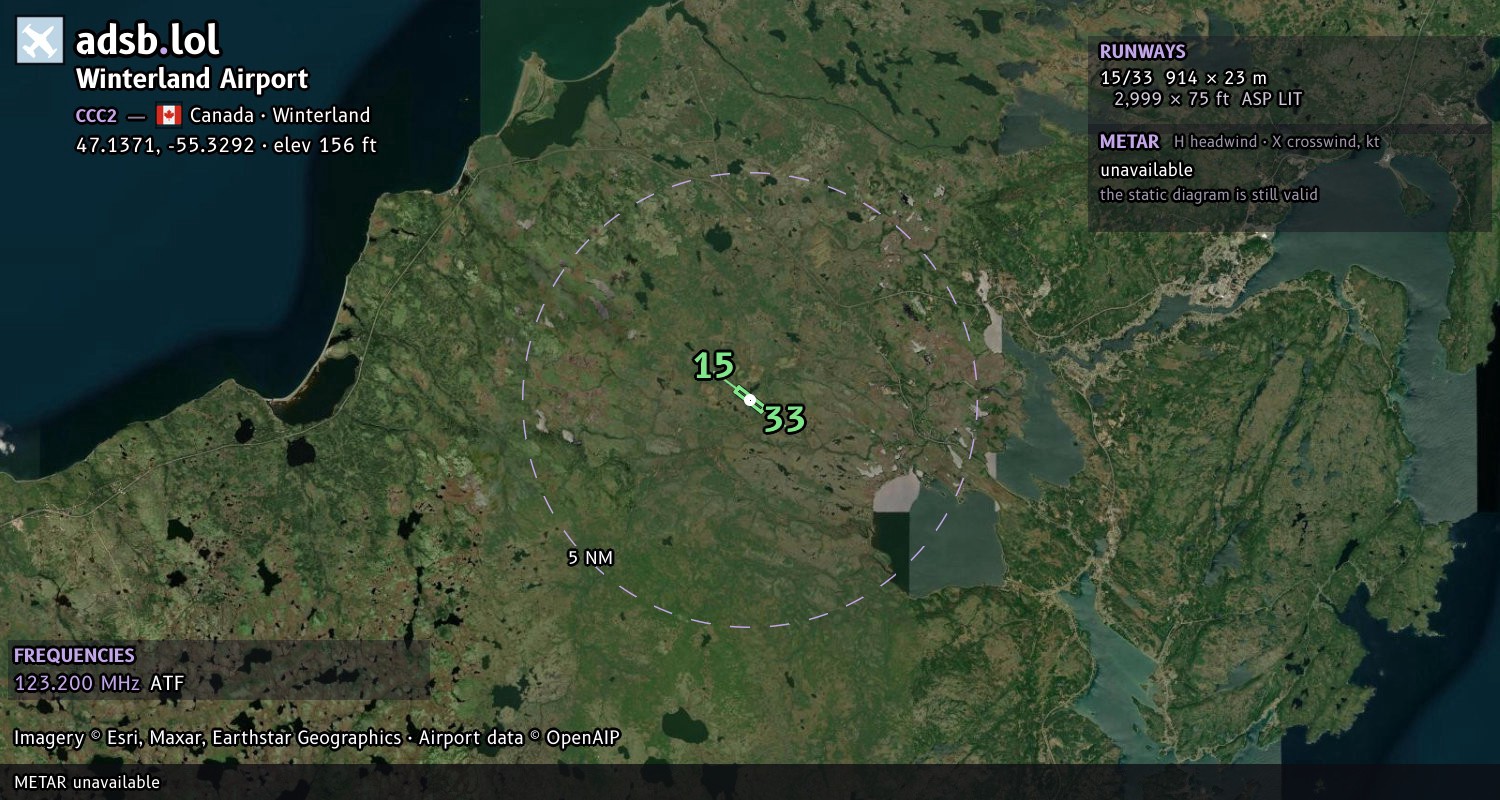
Task: Click the "5 NM" range ring label
Action: 590,558
